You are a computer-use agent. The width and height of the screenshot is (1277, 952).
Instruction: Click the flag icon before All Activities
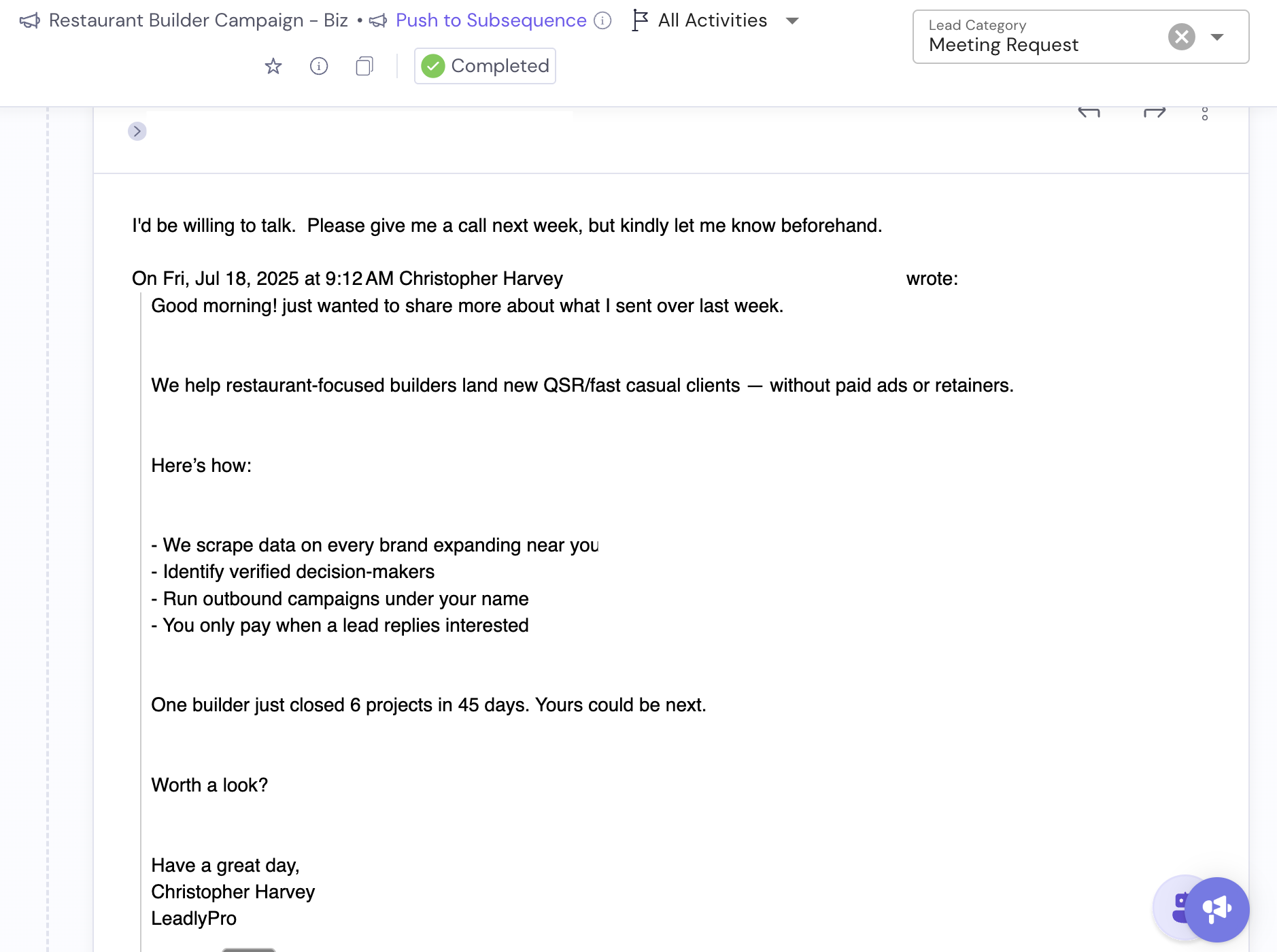[x=640, y=20]
